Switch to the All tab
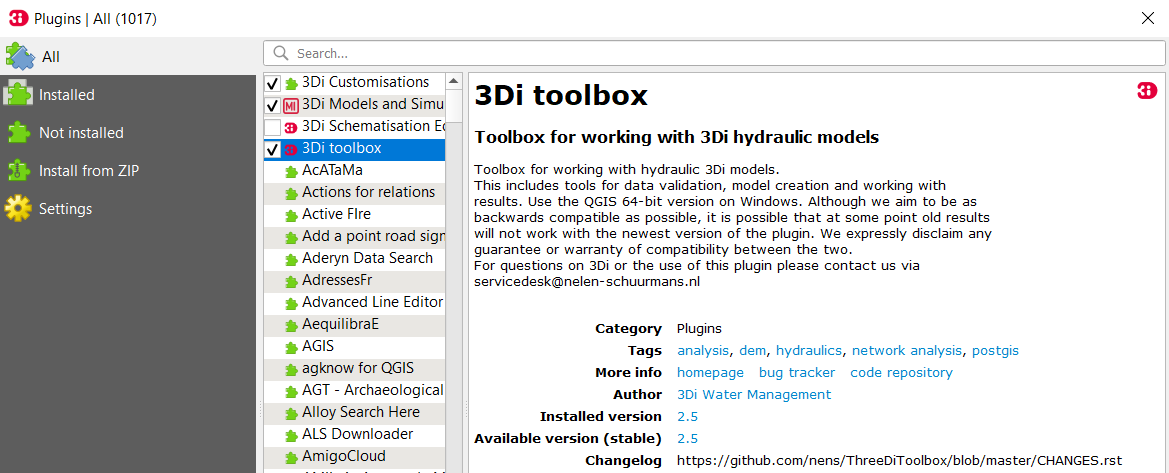1169x473 pixels. 128,56
